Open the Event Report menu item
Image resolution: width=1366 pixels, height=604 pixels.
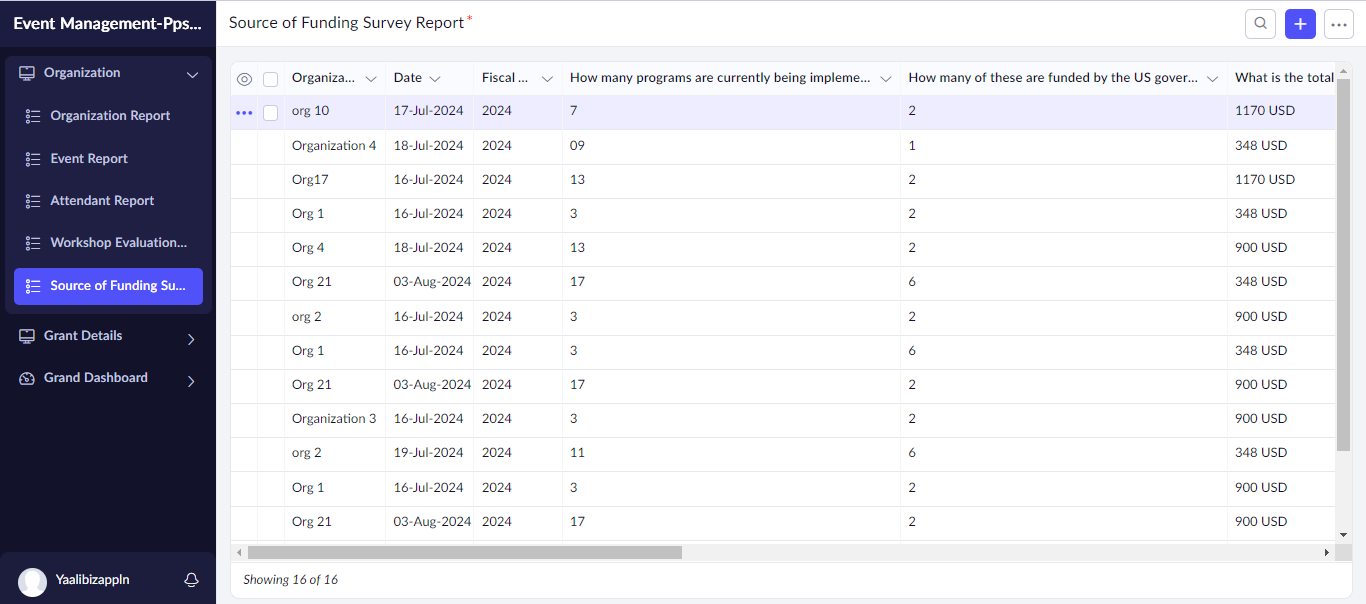tap(89, 159)
